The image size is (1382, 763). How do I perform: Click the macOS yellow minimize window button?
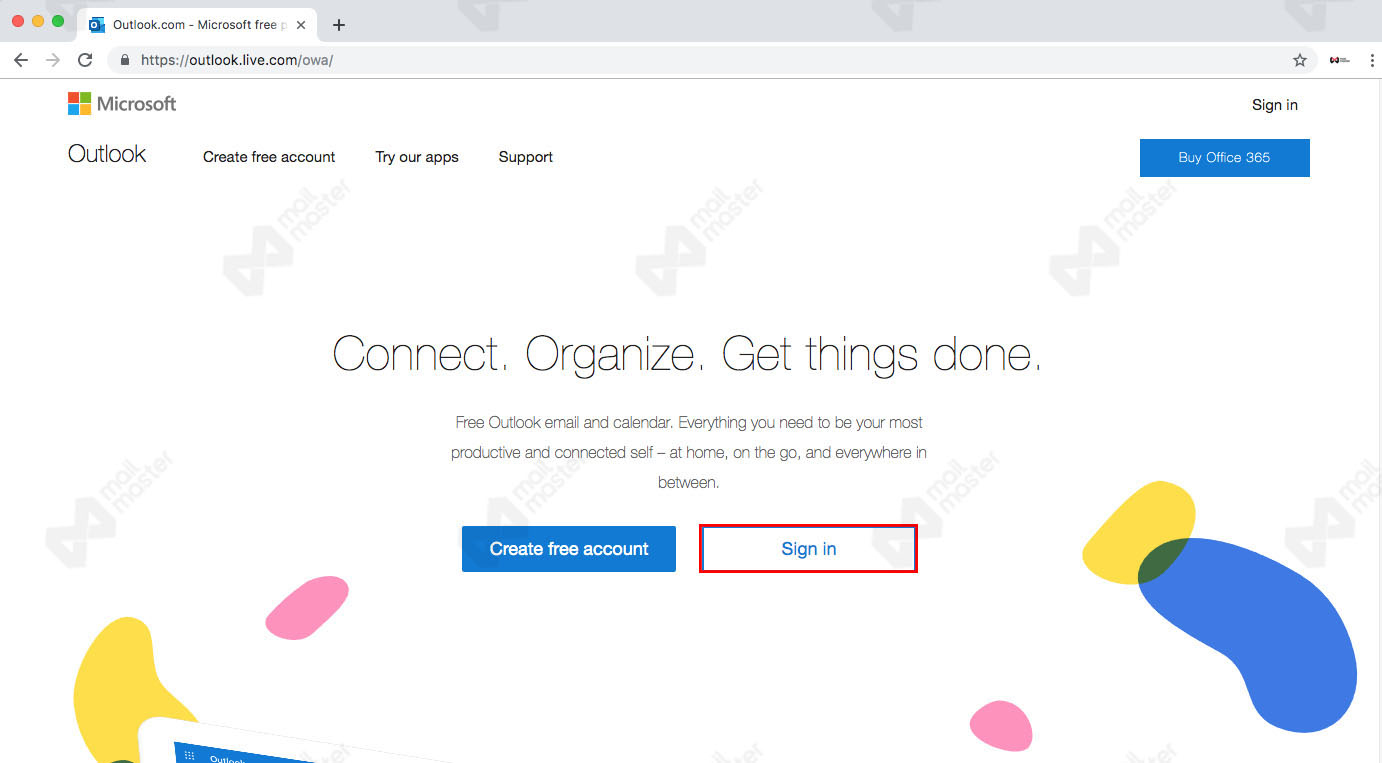pos(38,21)
